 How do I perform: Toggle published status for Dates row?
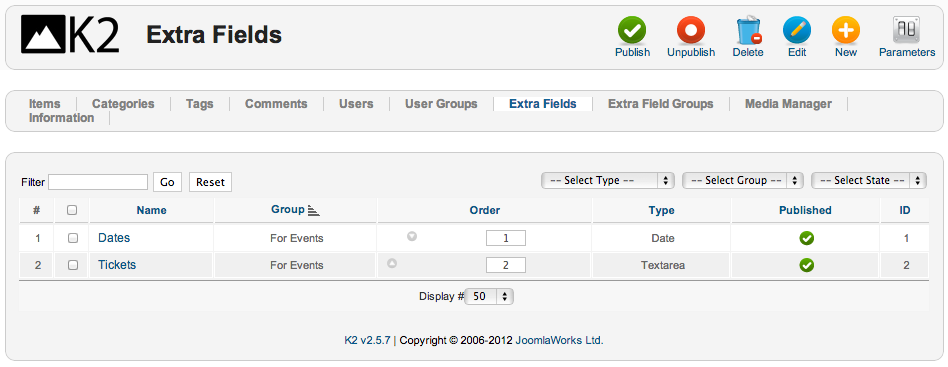807,238
